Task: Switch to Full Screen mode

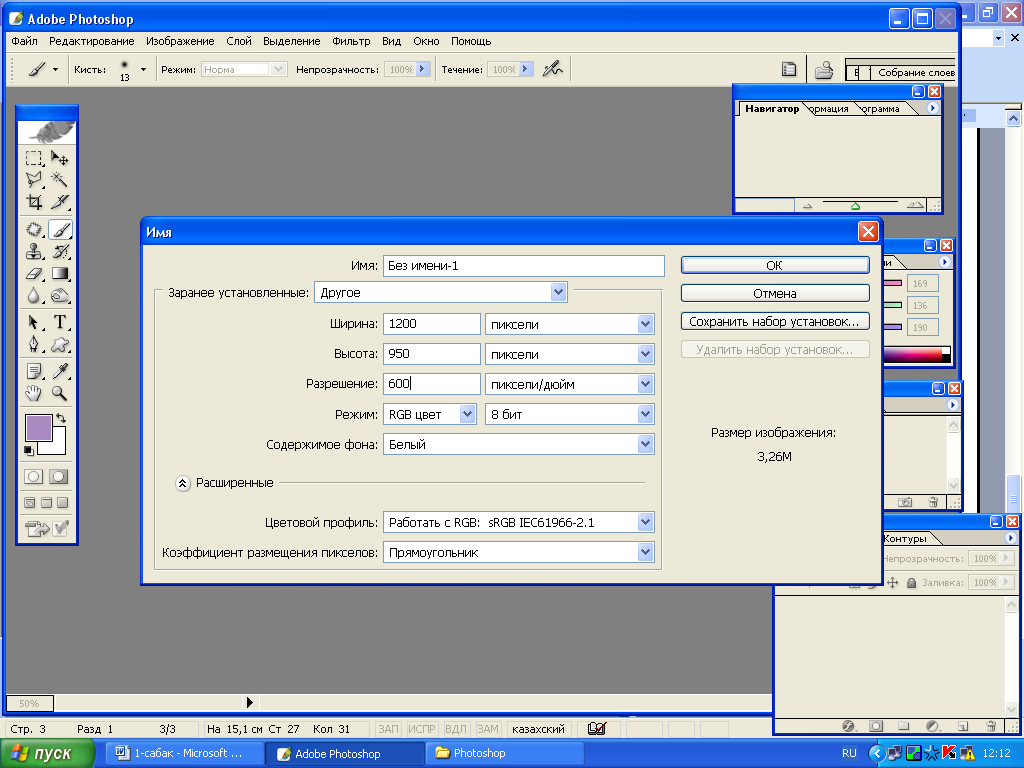Action: click(x=63, y=503)
